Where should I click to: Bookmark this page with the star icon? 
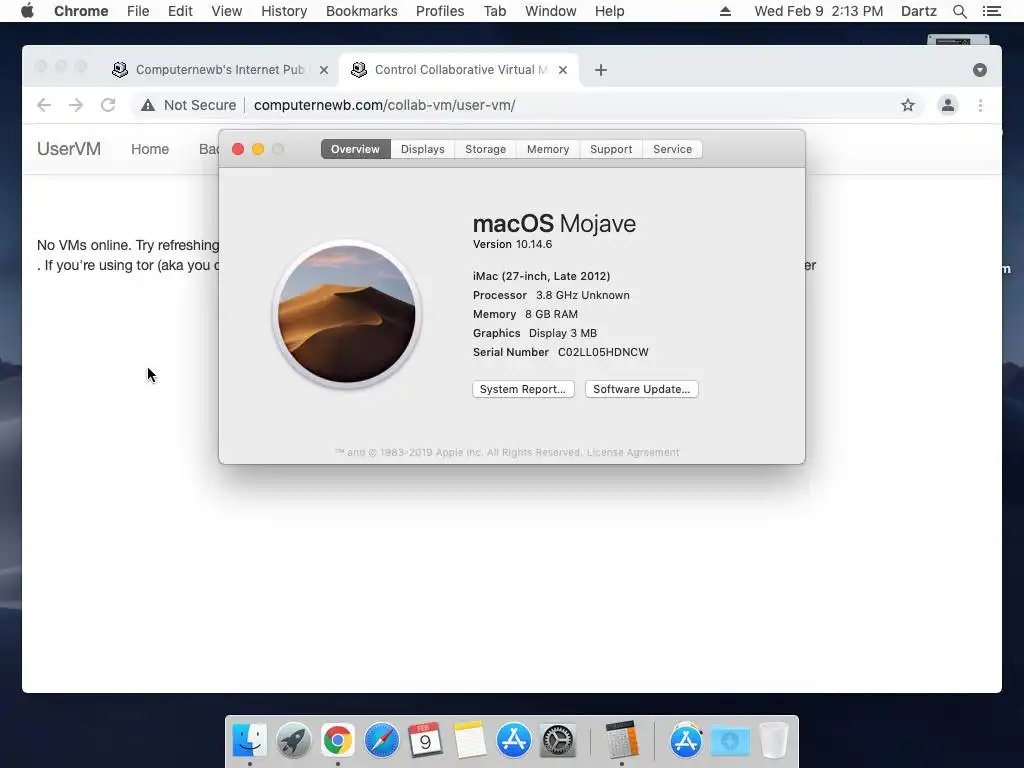tap(908, 105)
